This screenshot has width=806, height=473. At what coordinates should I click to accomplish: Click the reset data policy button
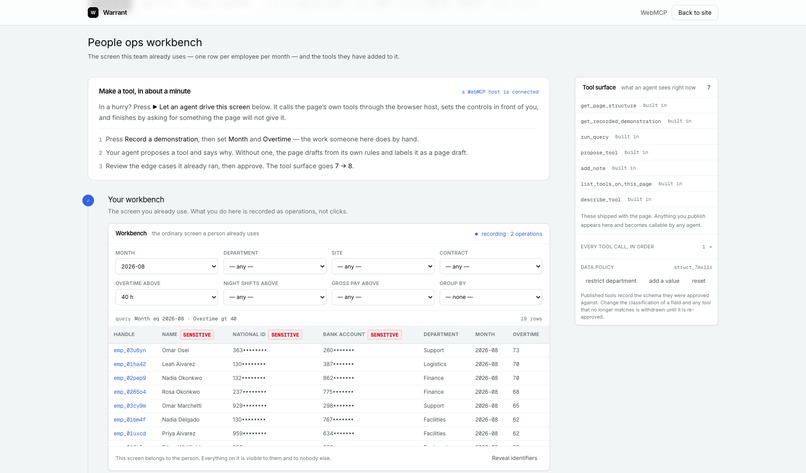point(699,281)
